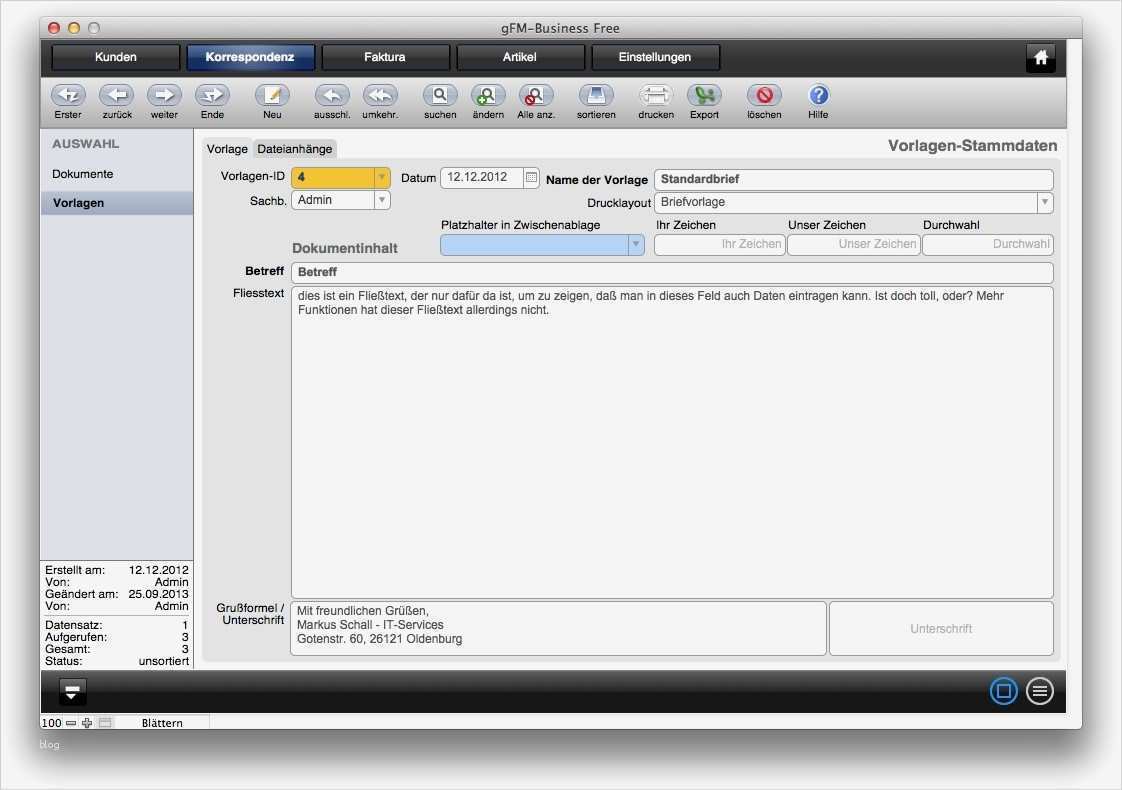
Task: Click the home icon in the top right
Action: click(x=1040, y=58)
